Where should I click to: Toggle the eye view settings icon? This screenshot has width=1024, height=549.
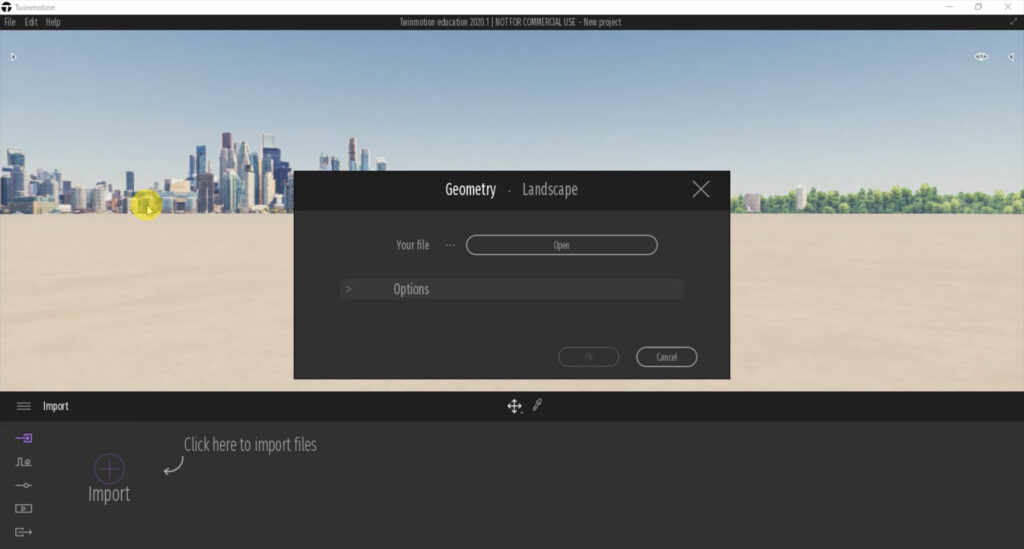981,57
